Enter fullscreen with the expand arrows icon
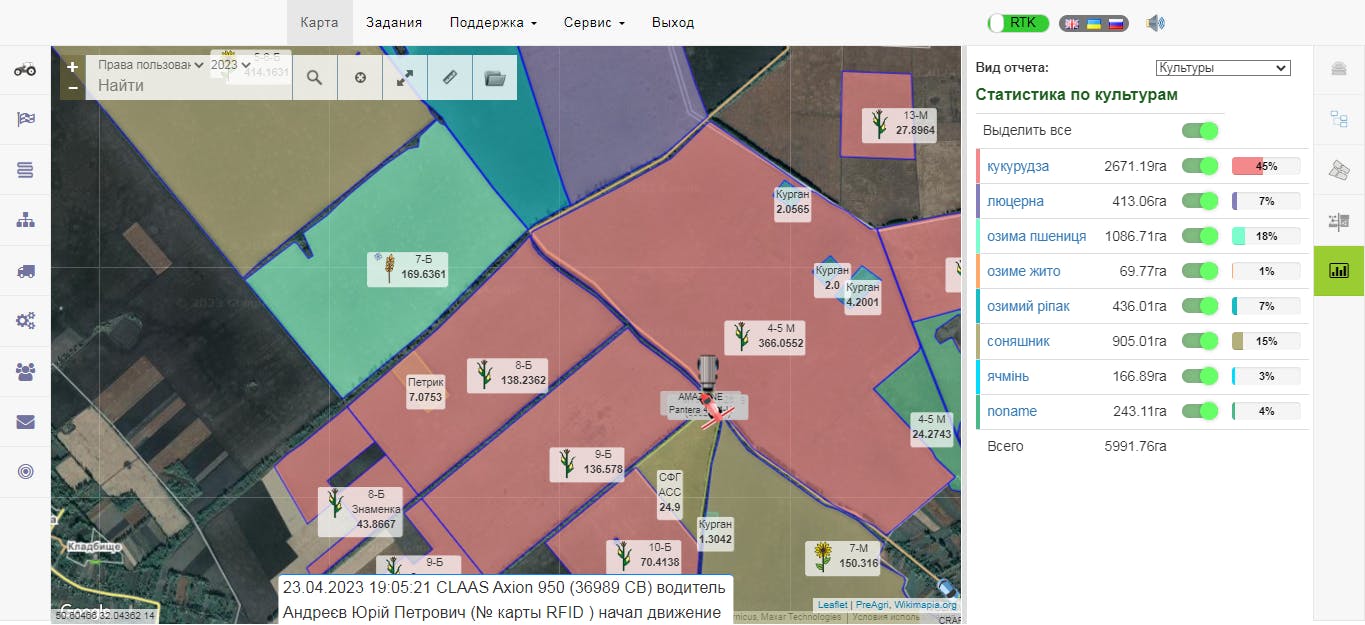1365x625 pixels. (x=405, y=77)
